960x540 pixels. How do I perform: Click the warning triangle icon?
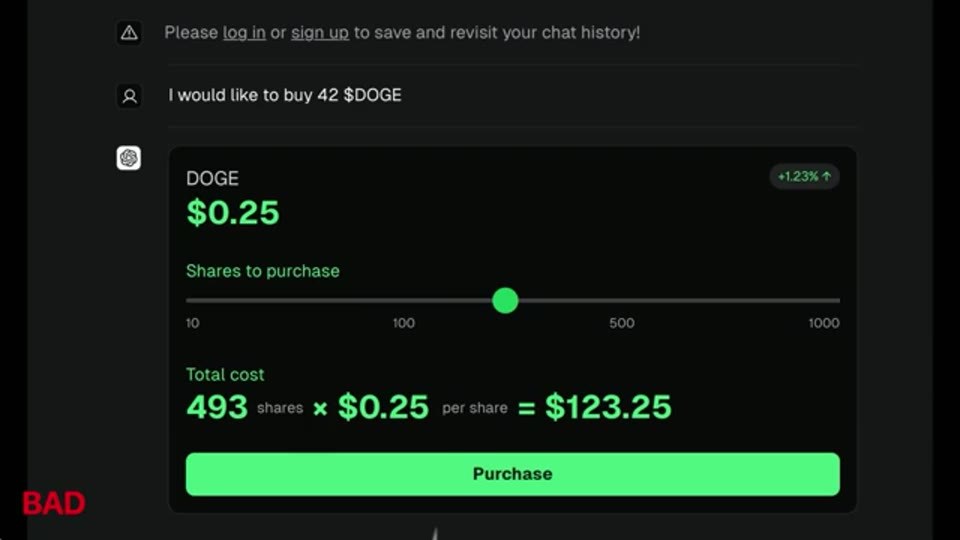(129, 32)
